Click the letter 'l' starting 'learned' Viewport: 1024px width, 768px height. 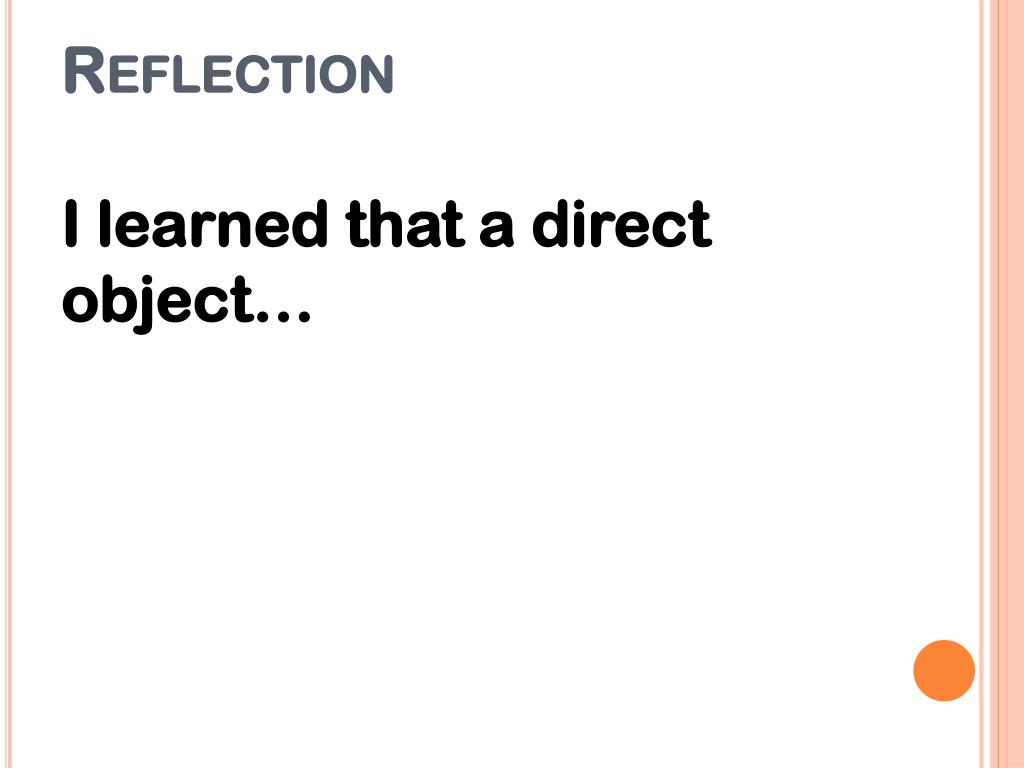point(104,224)
